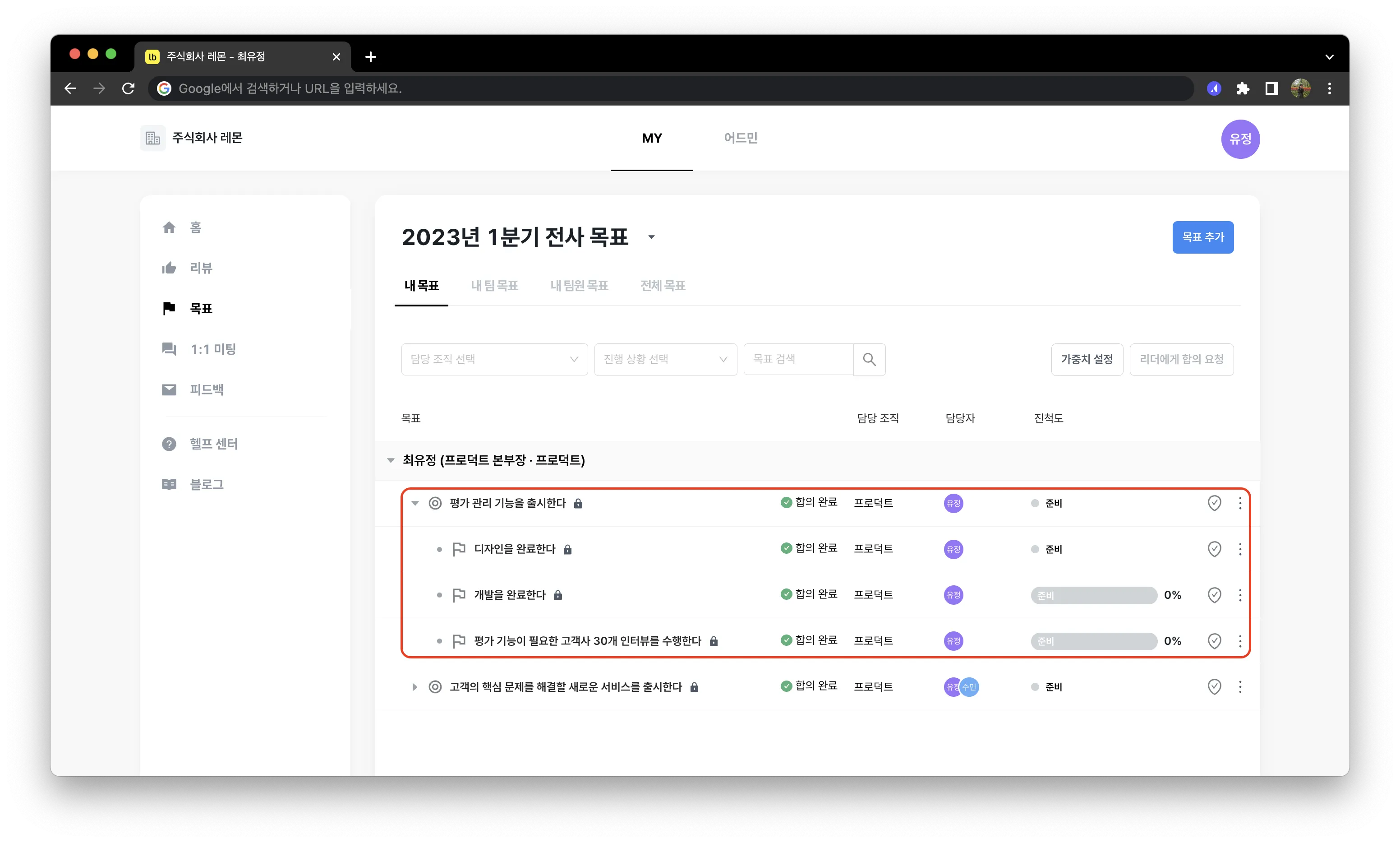Toggle check-in shield for 고객사 30개 인터뷰 row
Image resolution: width=1400 pixels, height=843 pixels.
1214,641
